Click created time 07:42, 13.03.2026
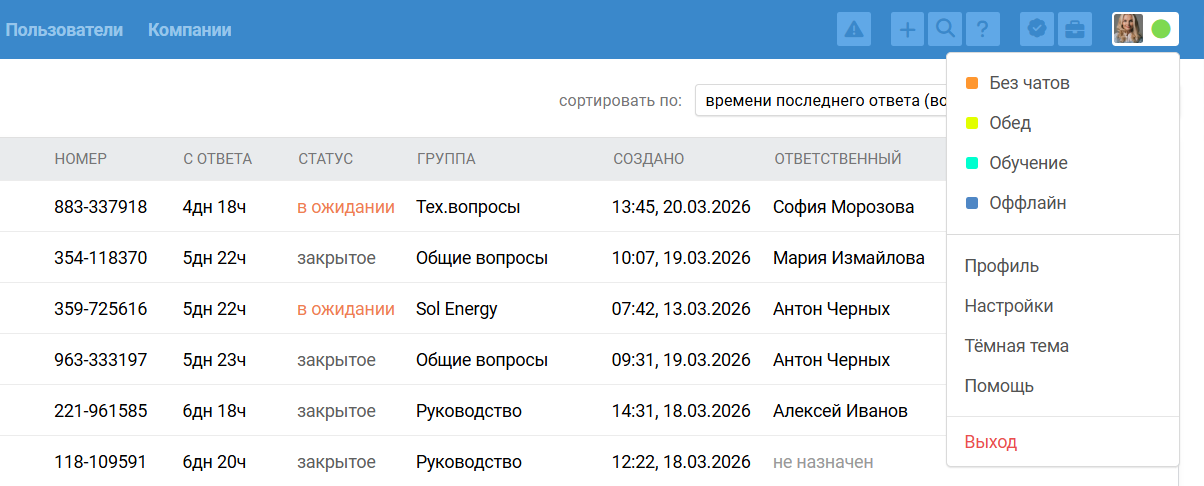 [682, 309]
